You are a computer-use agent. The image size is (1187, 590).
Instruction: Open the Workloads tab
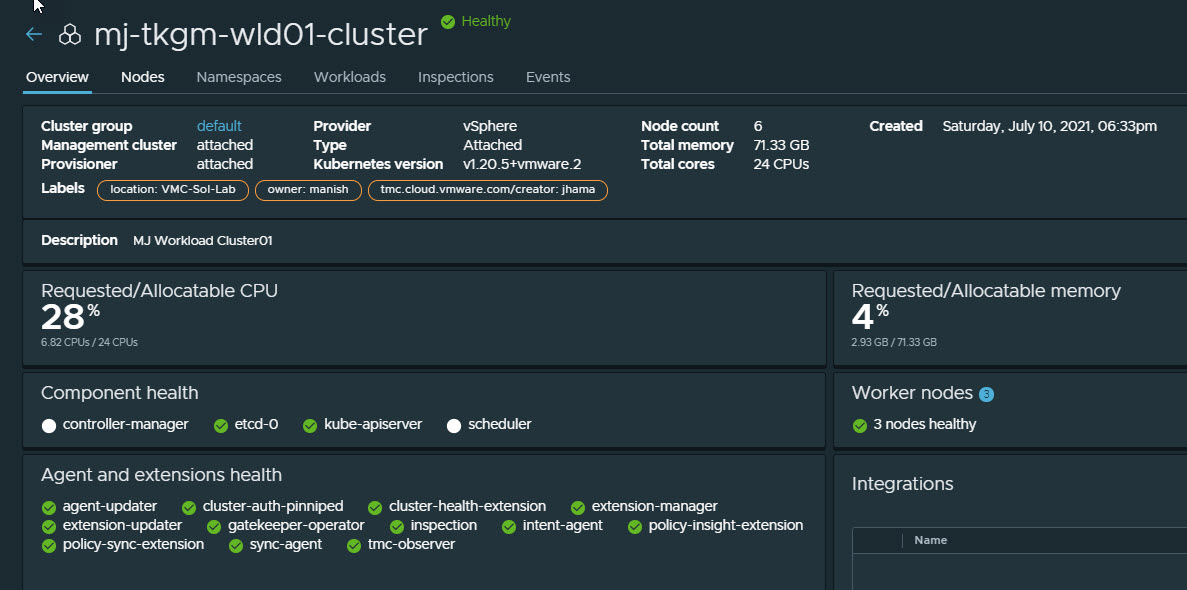click(x=349, y=77)
